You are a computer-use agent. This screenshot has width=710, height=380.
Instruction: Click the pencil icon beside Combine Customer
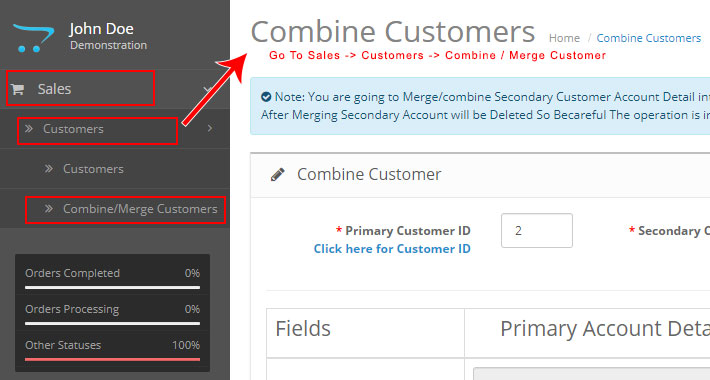coord(278,174)
